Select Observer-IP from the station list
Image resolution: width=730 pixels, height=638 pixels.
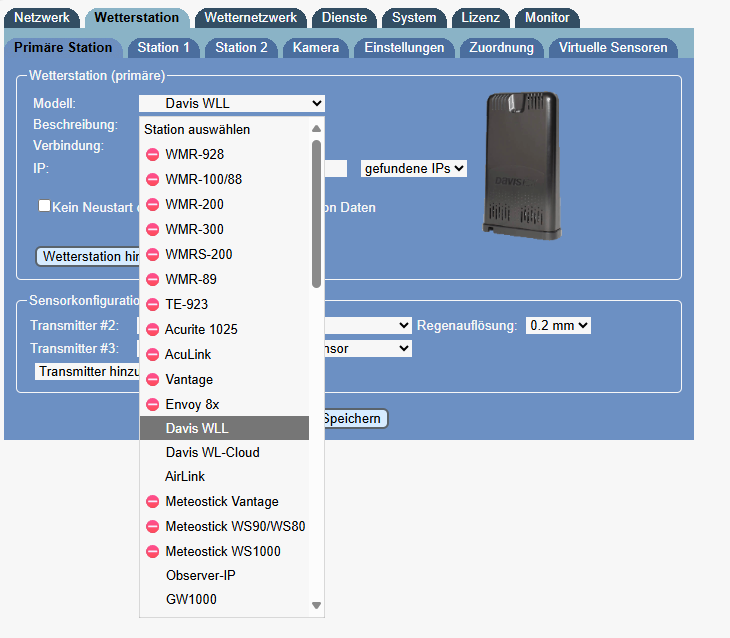(224, 576)
